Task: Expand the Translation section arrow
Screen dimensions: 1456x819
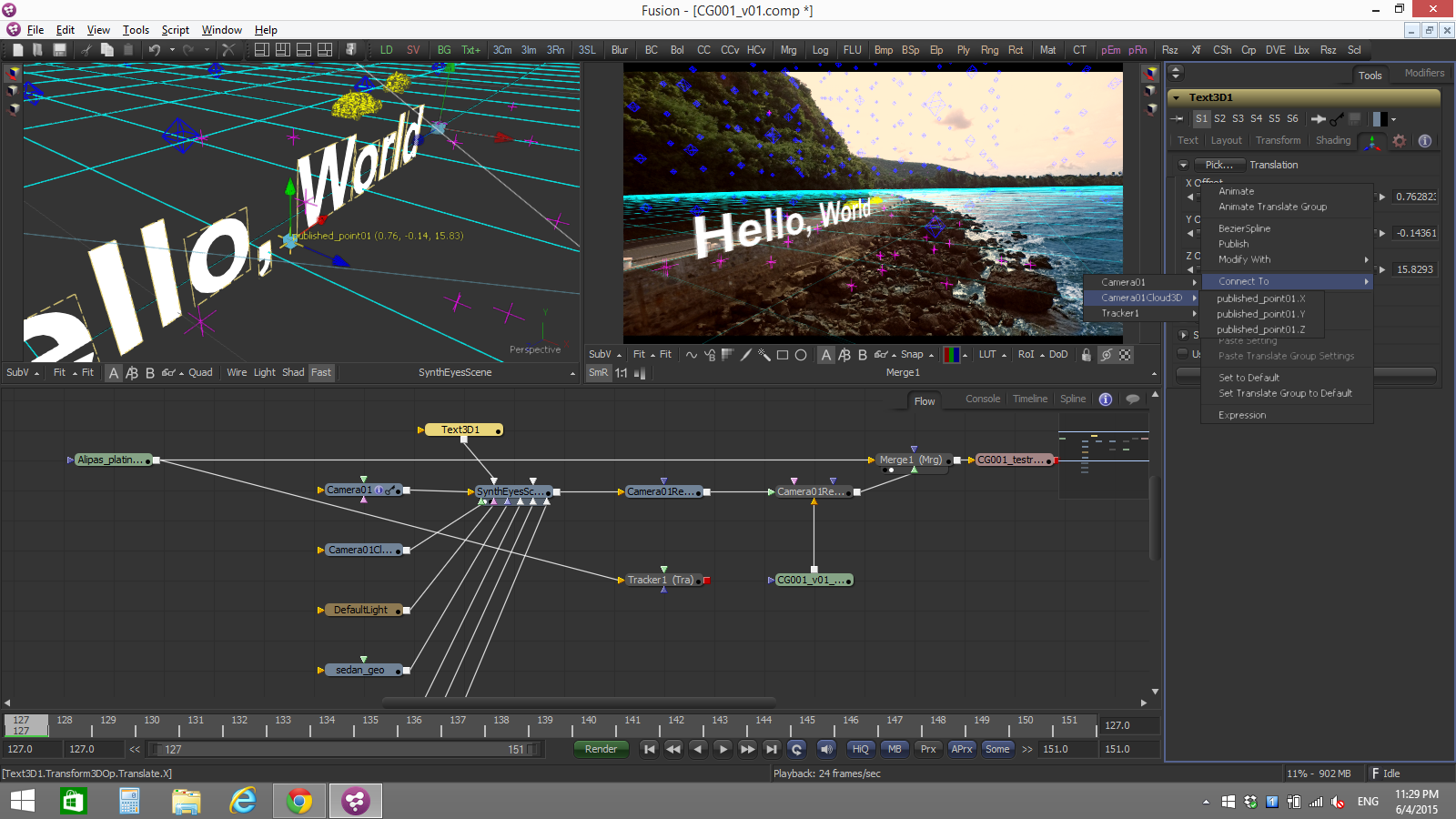Action: click(x=1183, y=165)
